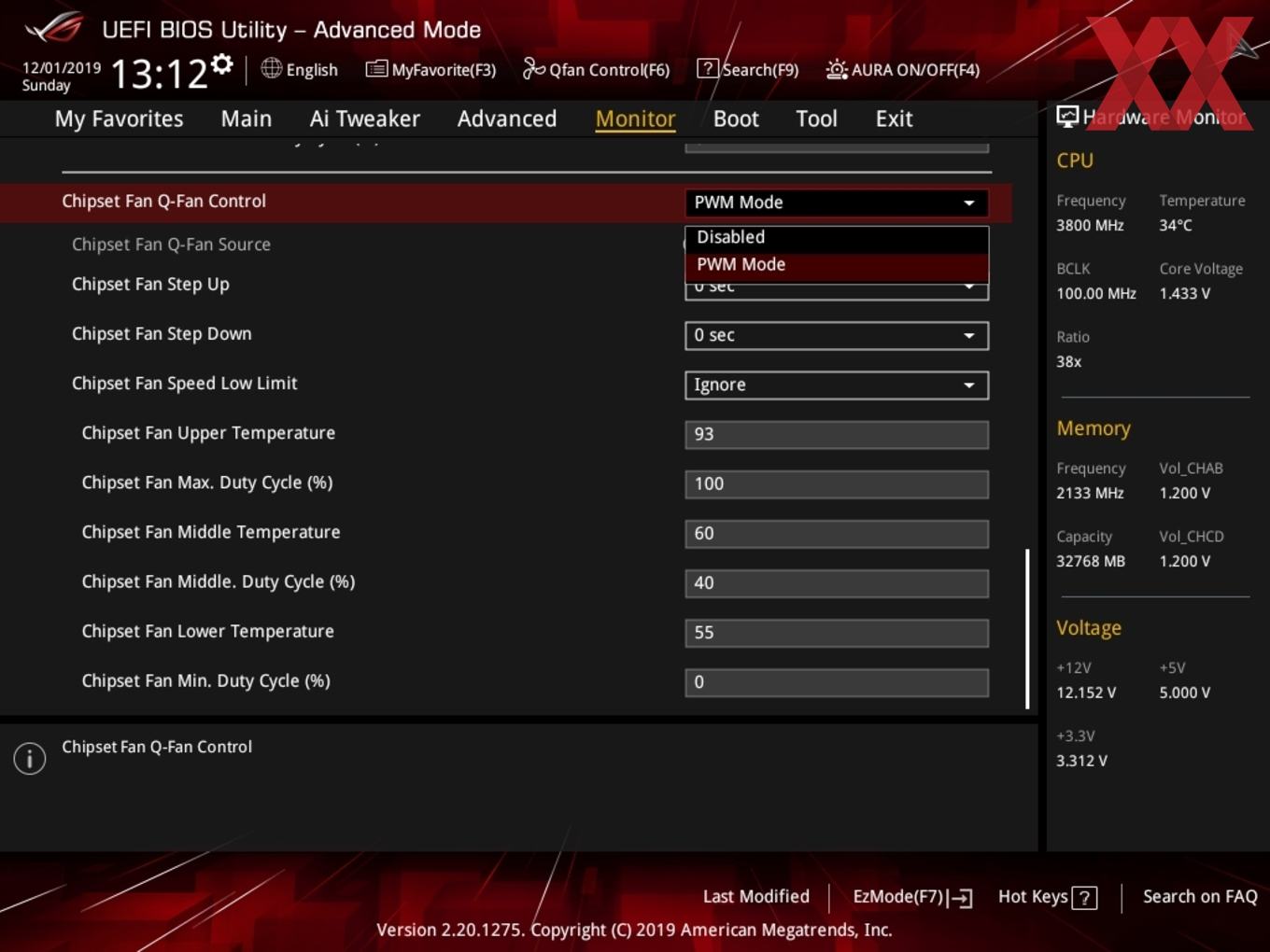The width and height of the screenshot is (1270, 952).
Task: Click Search(F9) question mark icon
Action: (708, 68)
